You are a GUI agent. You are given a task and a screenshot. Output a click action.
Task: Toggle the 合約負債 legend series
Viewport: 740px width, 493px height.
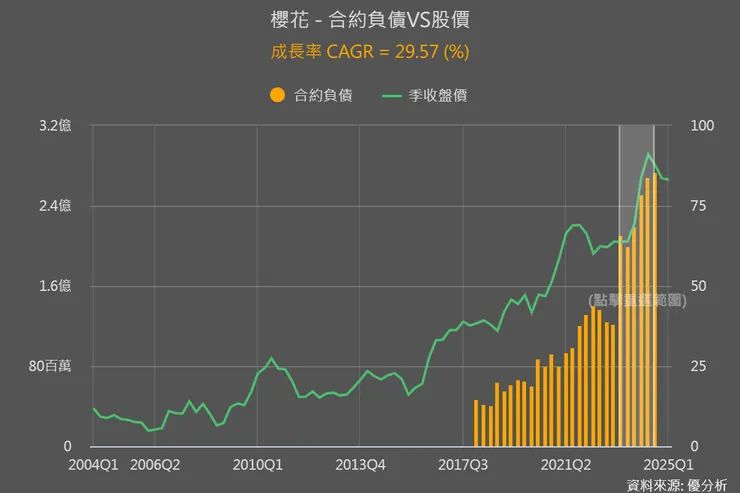click(x=311, y=95)
